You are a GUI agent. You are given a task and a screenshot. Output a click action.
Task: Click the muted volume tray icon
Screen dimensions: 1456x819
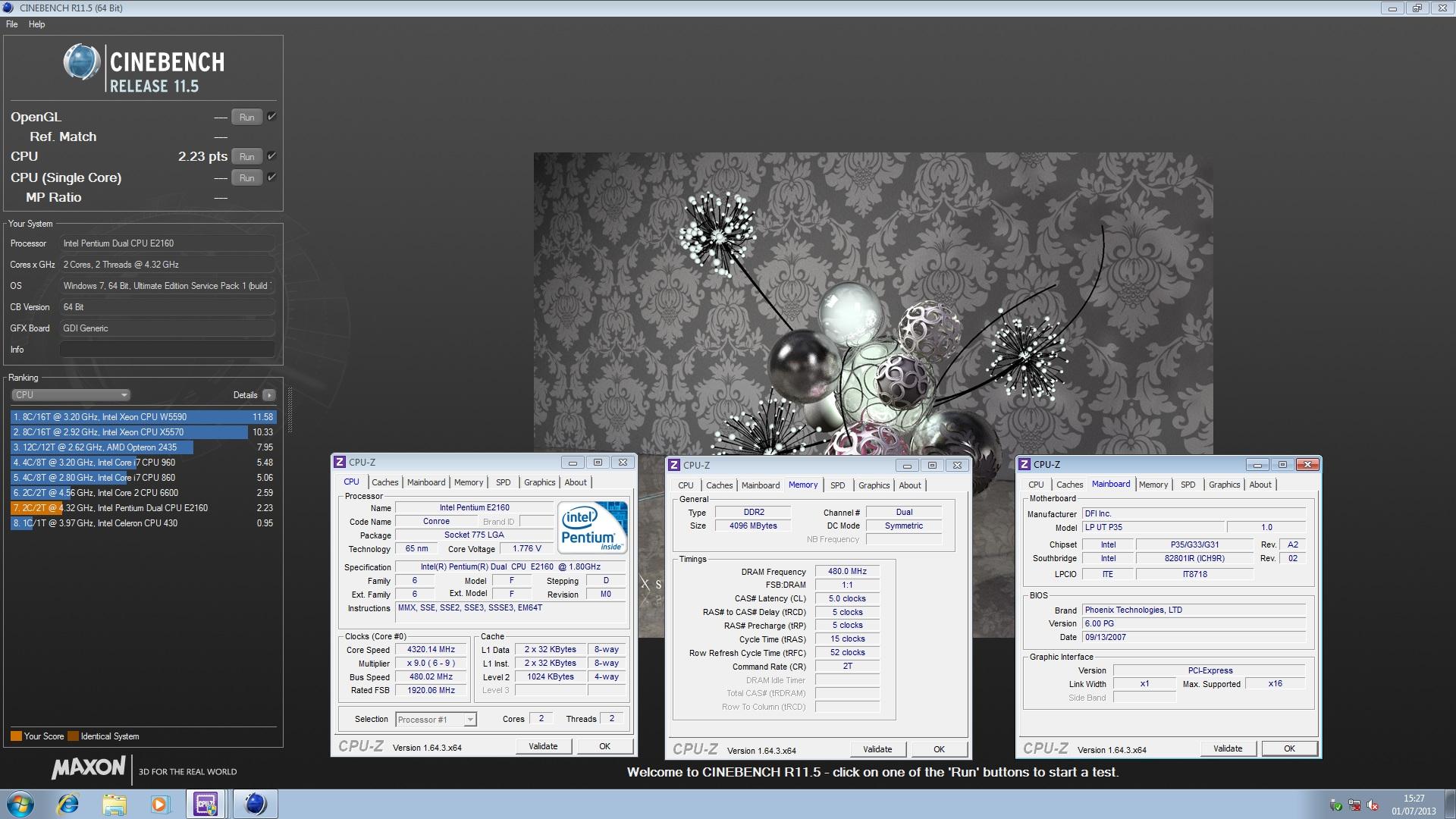[x=1373, y=805]
